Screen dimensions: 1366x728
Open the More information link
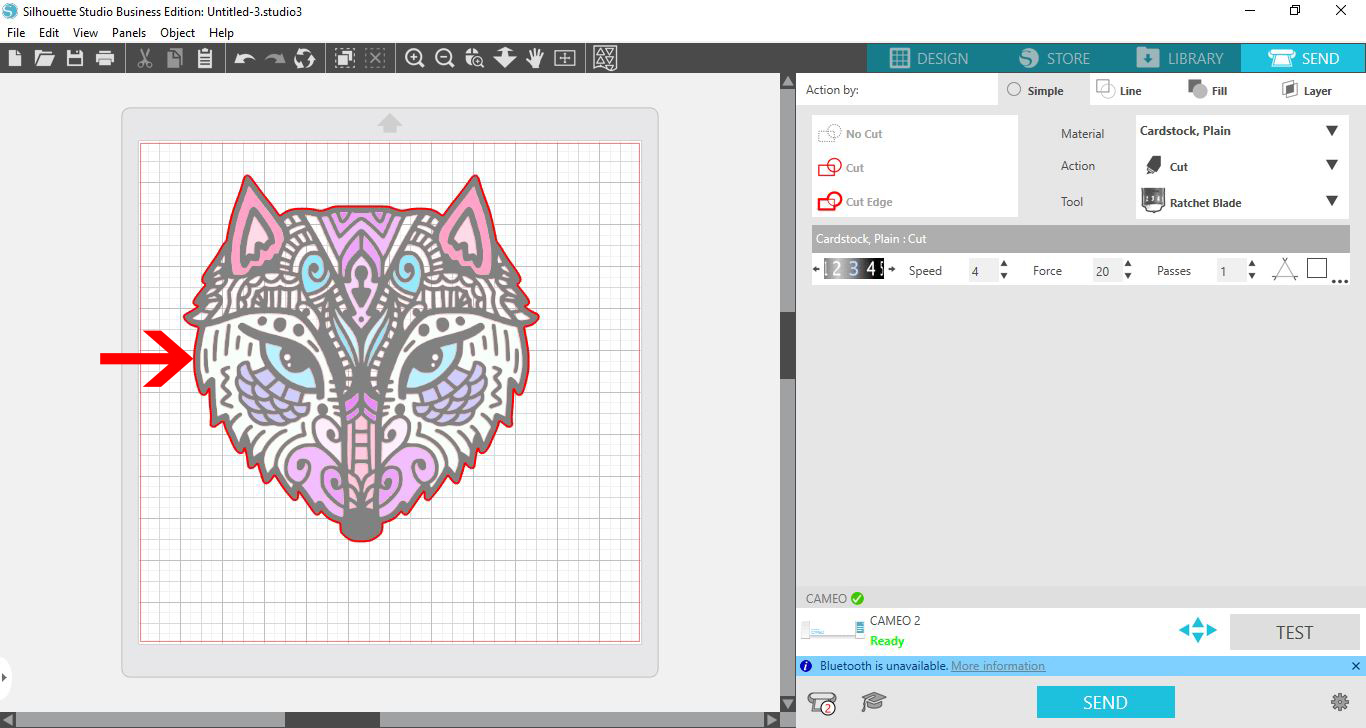point(998,666)
